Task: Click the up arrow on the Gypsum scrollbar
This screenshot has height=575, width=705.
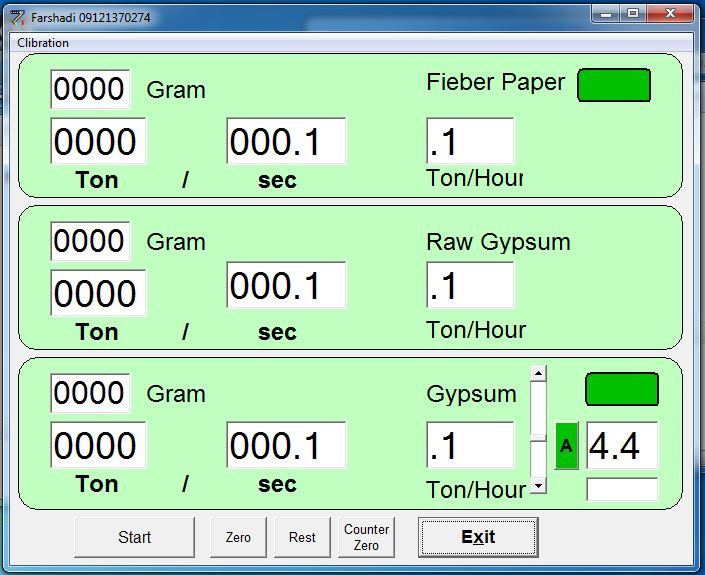Action: (539, 373)
